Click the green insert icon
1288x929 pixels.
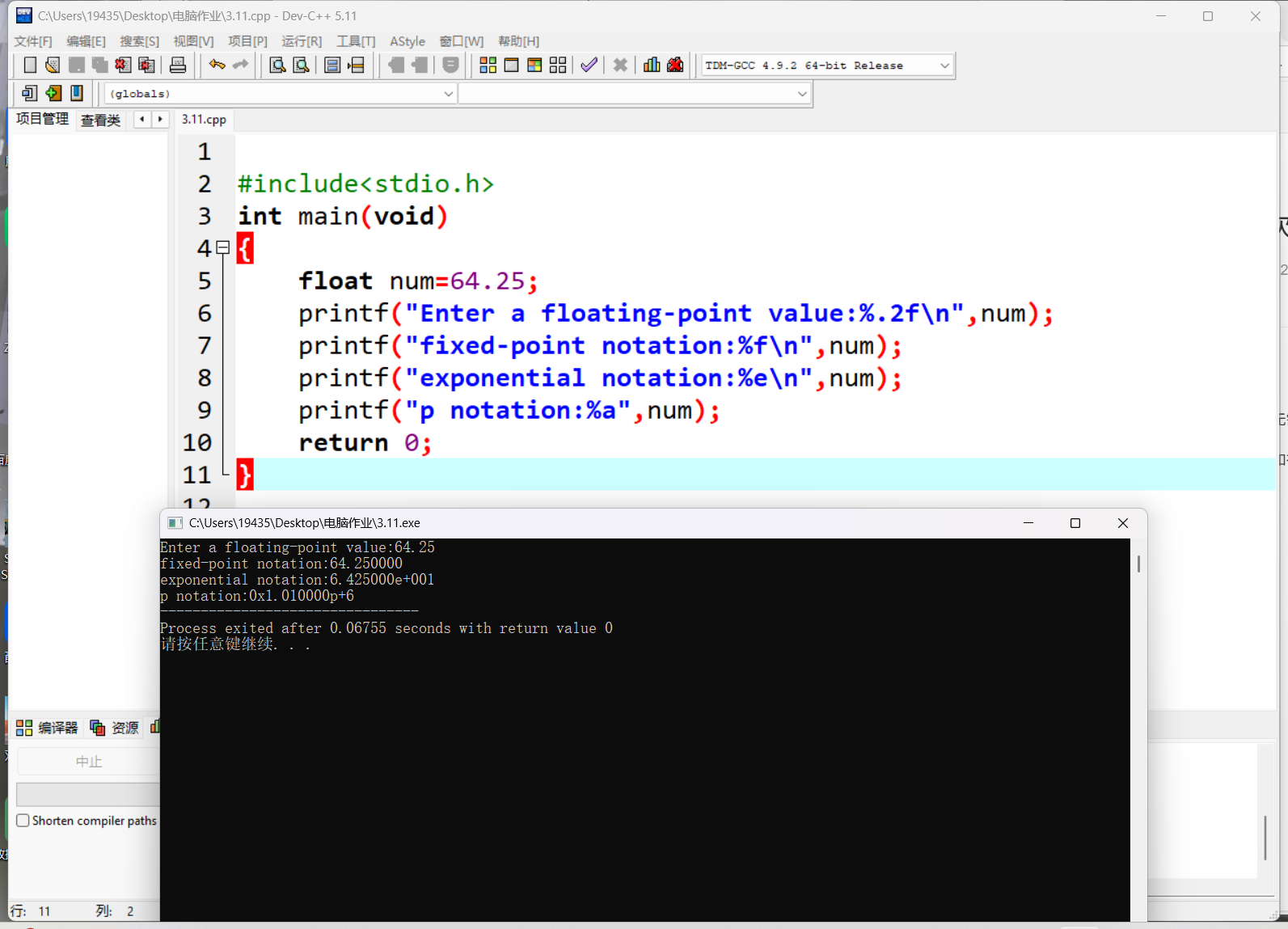tap(53, 93)
